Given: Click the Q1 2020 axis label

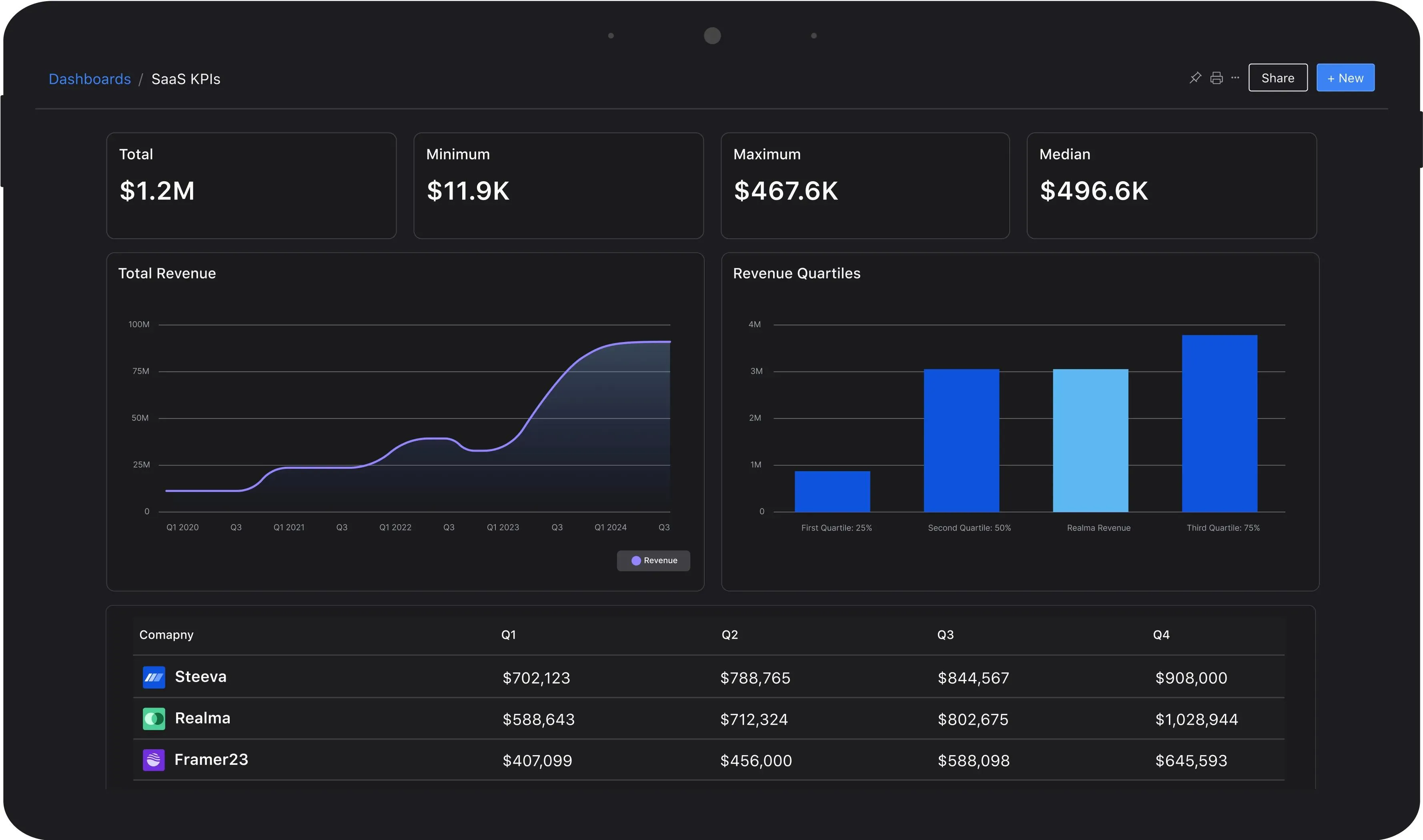Looking at the screenshot, I should tap(182, 528).
